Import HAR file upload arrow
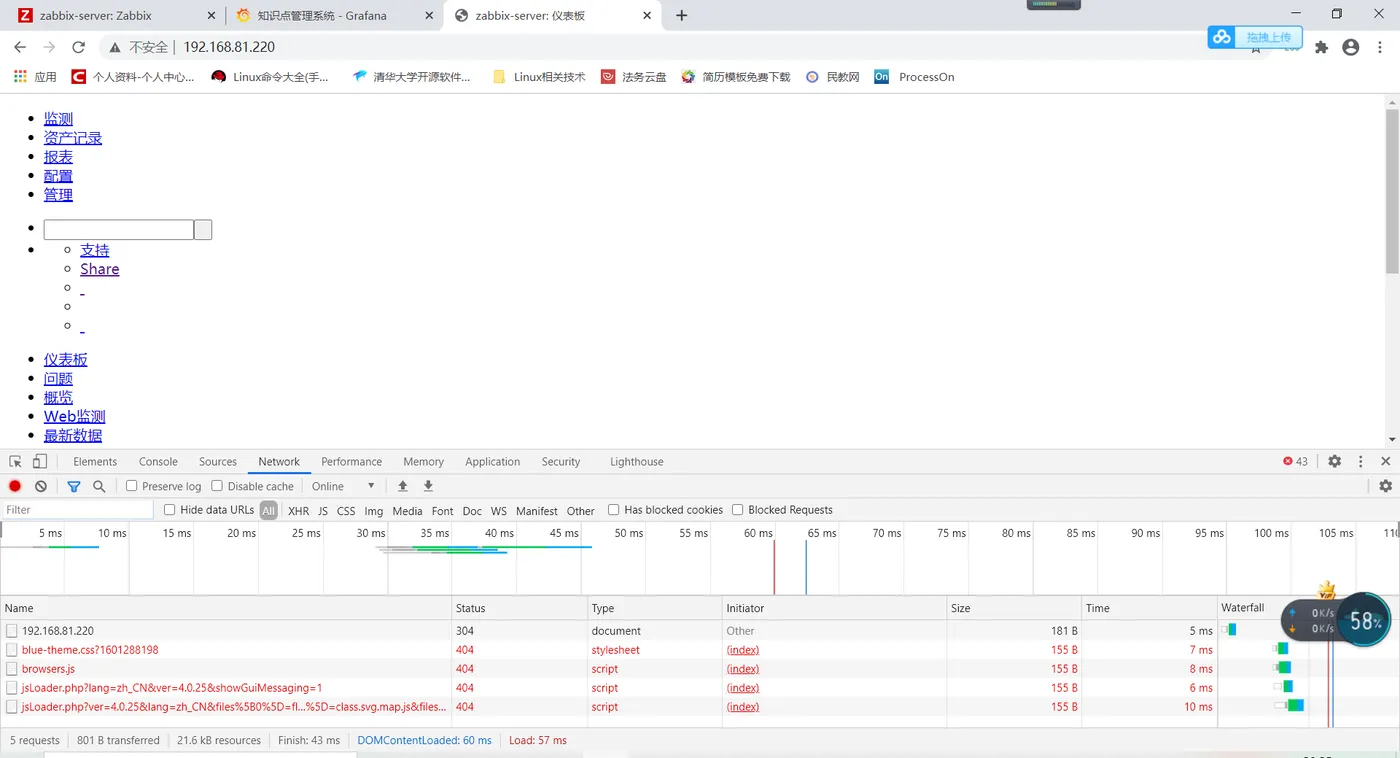Image resolution: width=1400 pixels, height=758 pixels. point(403,486)
